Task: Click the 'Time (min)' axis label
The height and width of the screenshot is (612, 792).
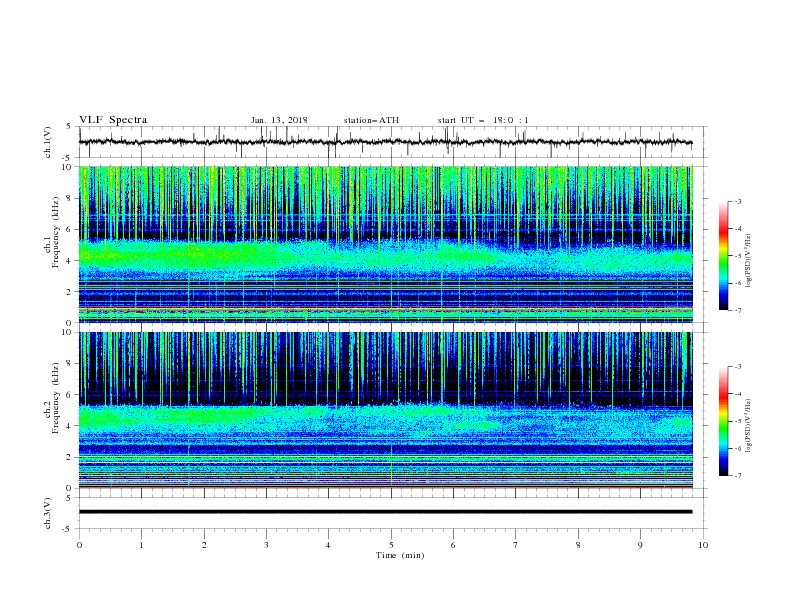Action: [400, 555]
